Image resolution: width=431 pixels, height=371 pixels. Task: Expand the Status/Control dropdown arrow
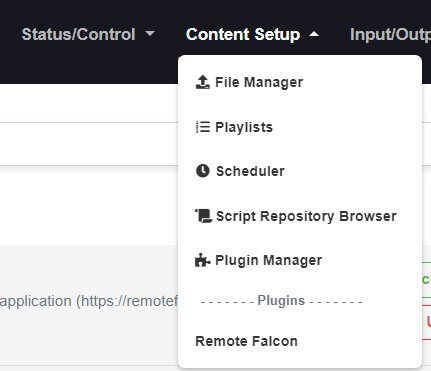pyautogui.click(x=150, y=34)
